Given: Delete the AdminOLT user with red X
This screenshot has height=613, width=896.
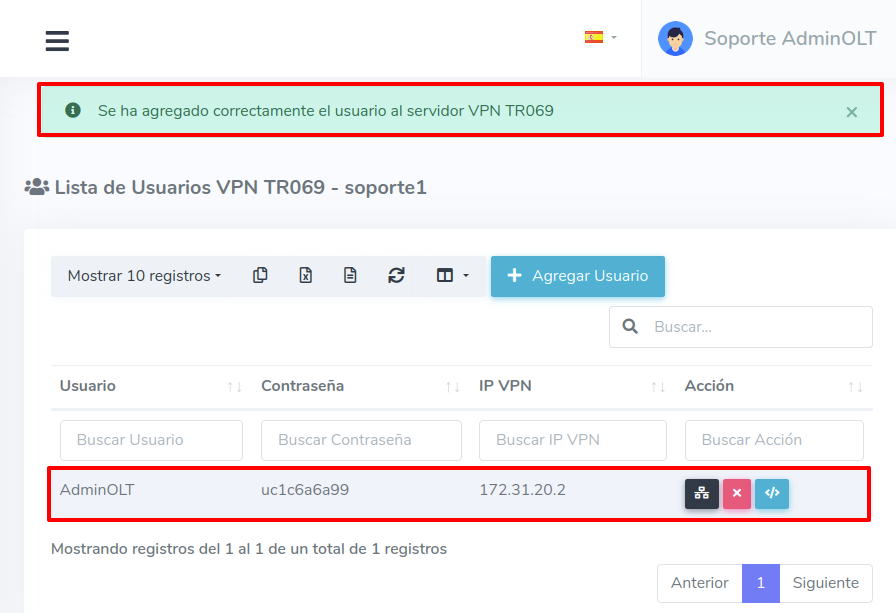Looking at the screenshot, I should (x=736, y=493).
